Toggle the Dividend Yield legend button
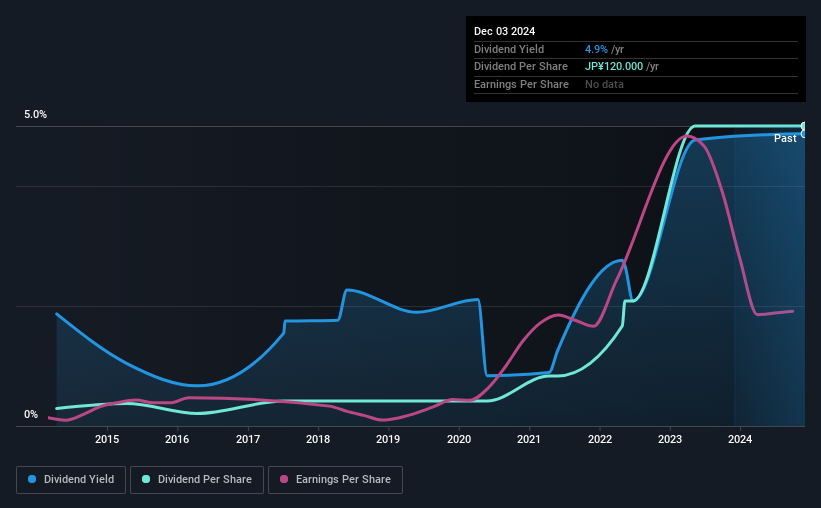The height and width of the screenshot is (508, 821). coord(71,480)
